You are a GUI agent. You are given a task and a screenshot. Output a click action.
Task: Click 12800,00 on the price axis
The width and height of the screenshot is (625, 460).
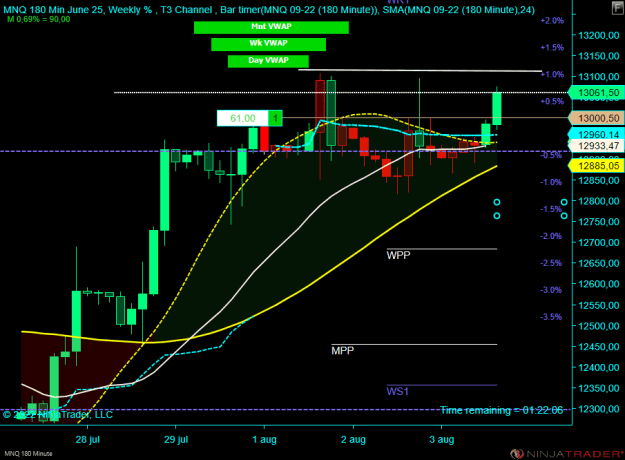(599, 201)
